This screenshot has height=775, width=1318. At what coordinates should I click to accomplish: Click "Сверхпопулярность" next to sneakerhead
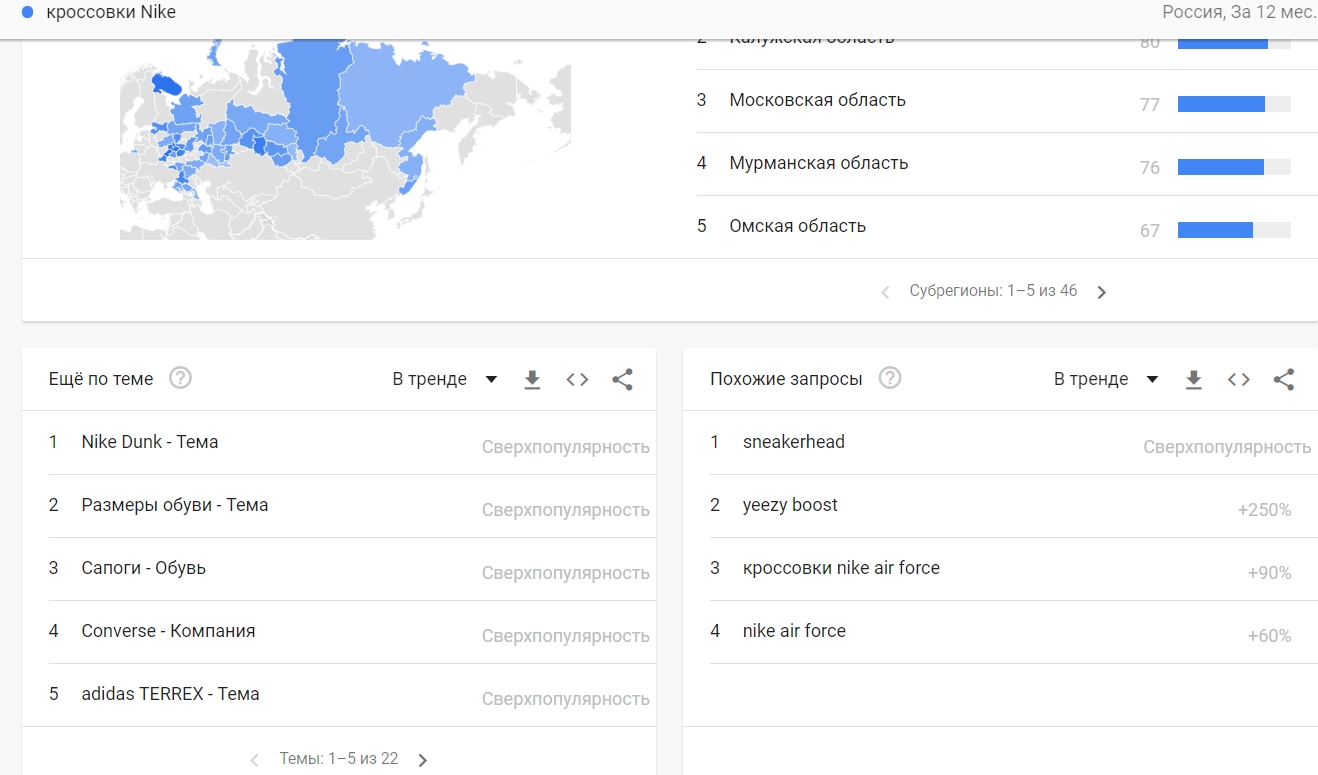(x=1227, y=447)
